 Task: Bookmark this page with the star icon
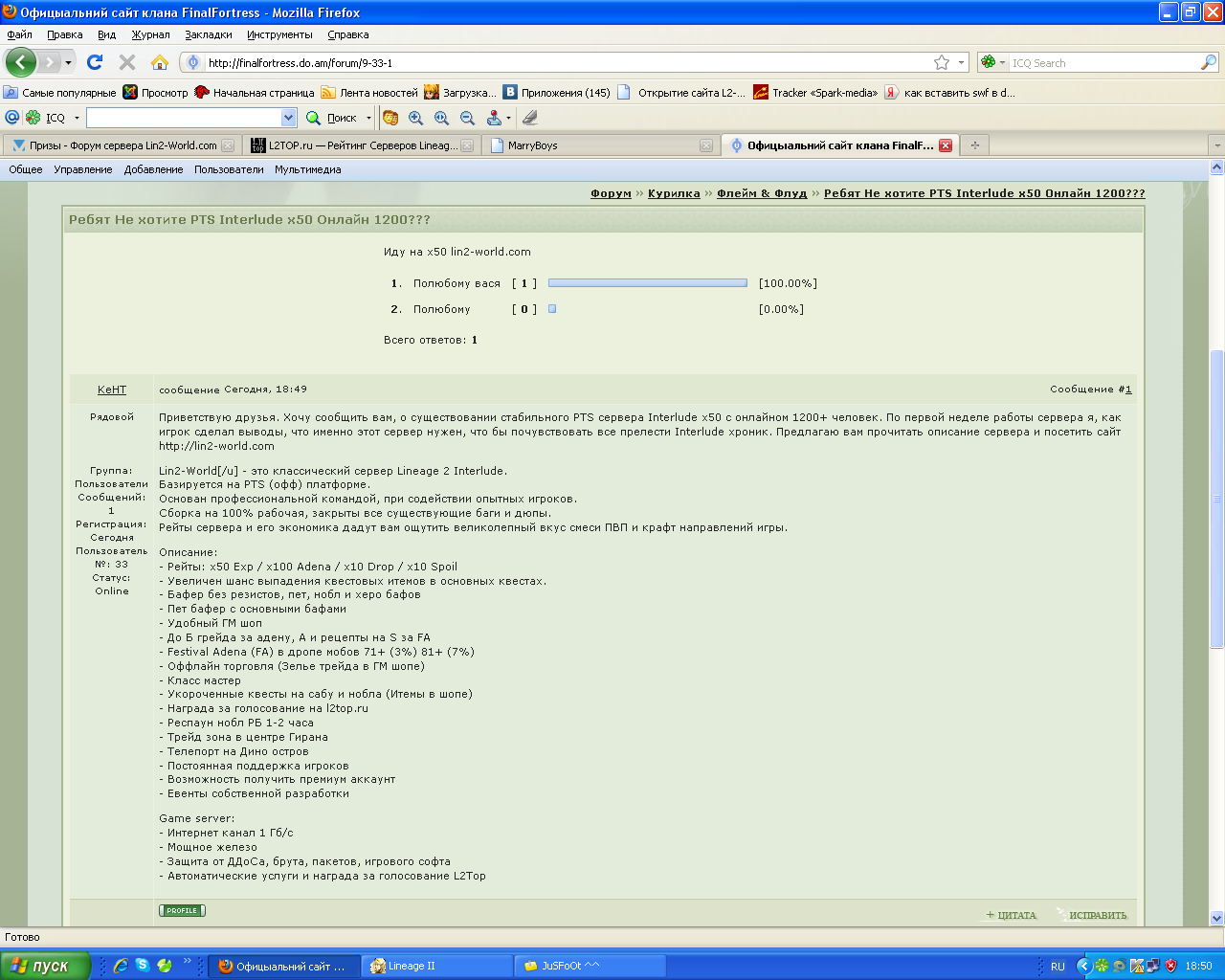tap(942, 62)
